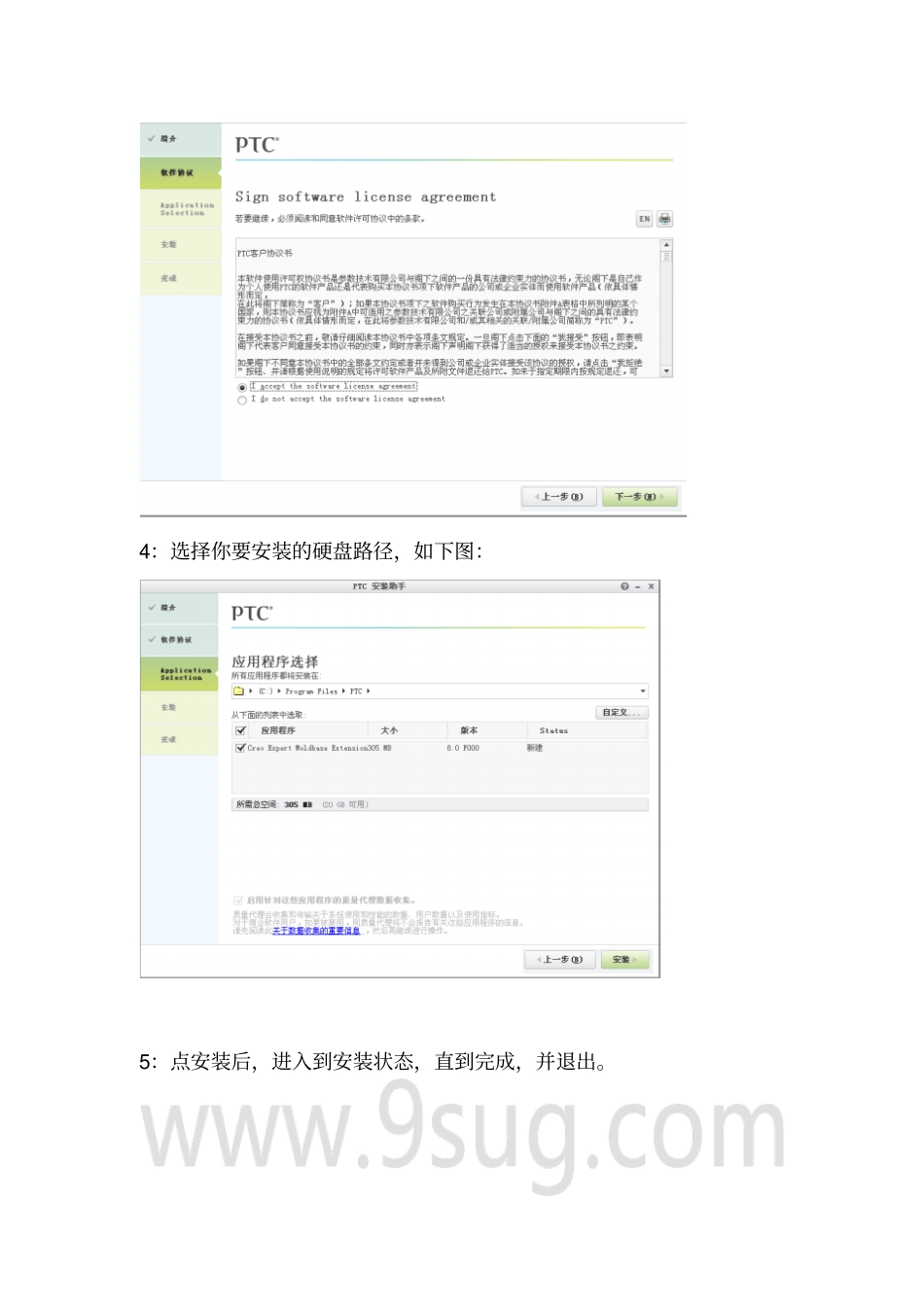
Task: Open install path dropdown arrow
Action: [643, 691]
